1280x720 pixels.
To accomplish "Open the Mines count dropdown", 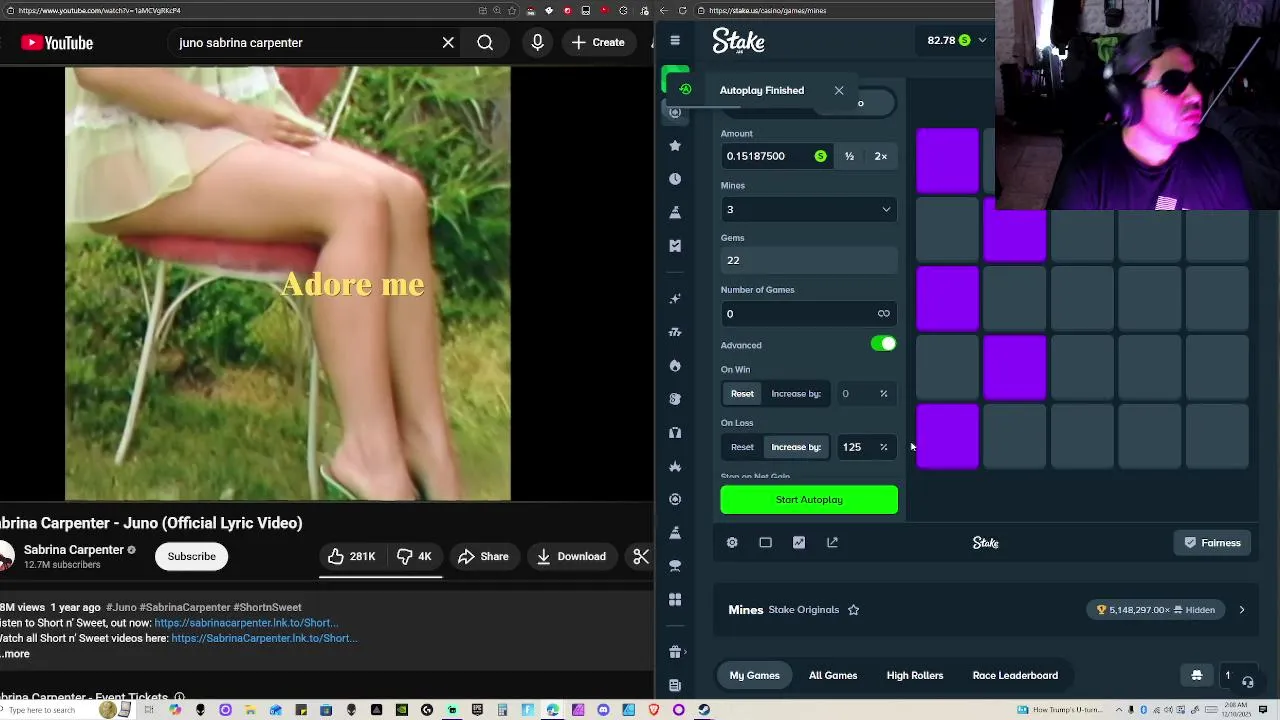I will coord(809,209).
